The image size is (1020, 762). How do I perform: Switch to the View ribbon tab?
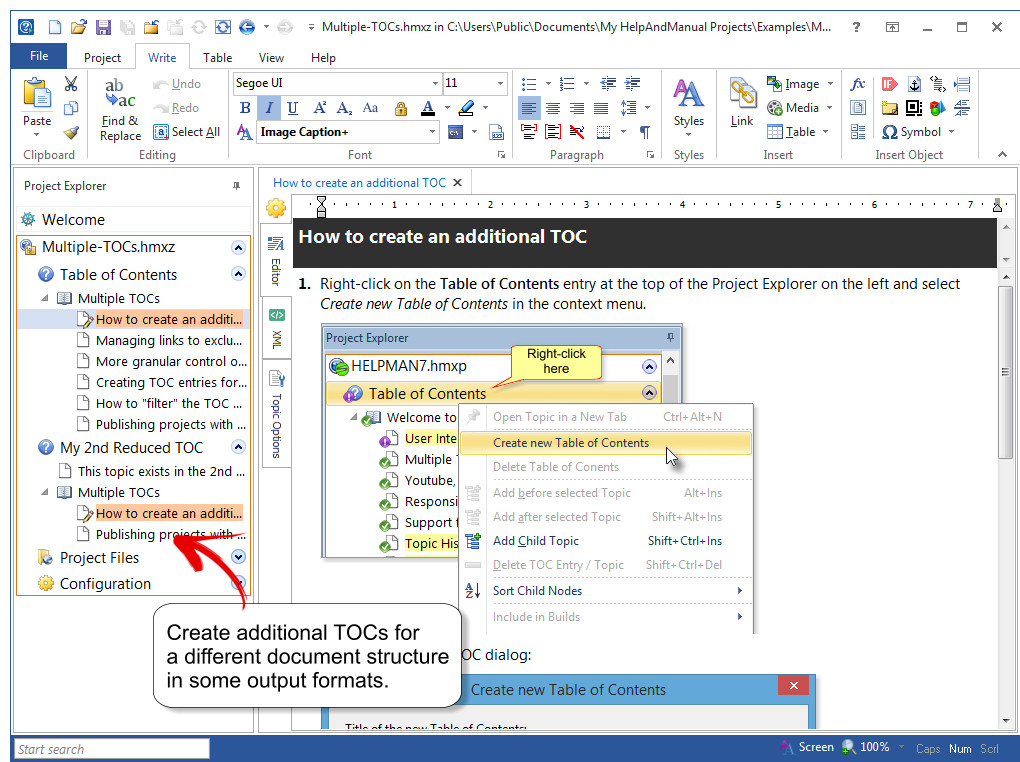point(271,58)
